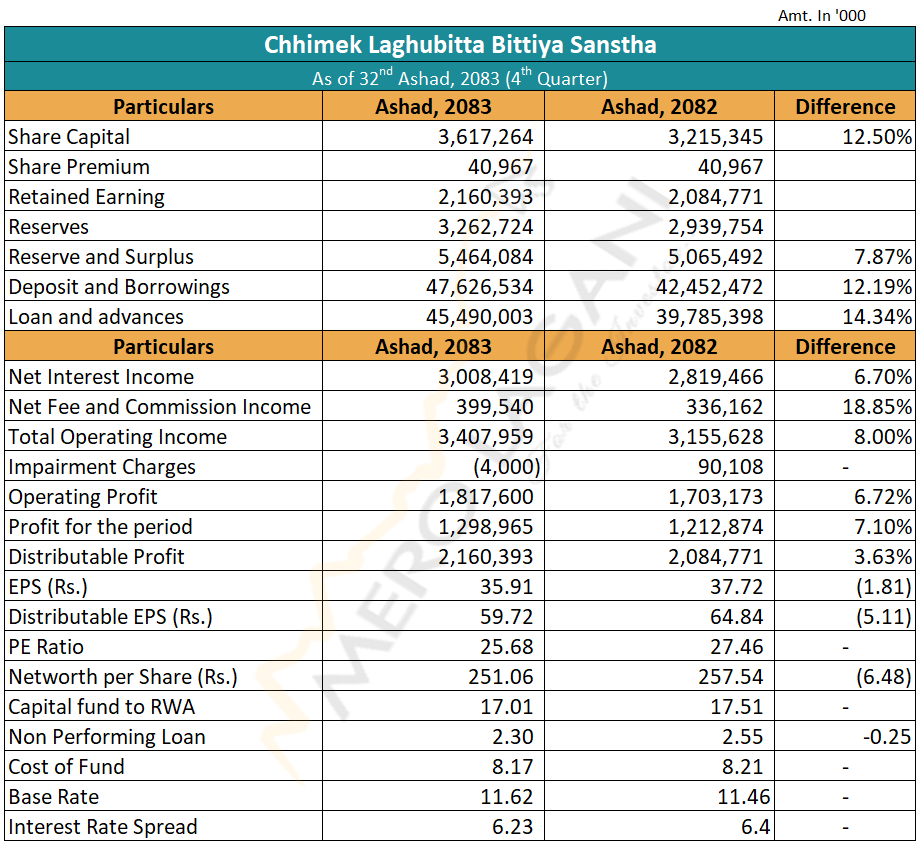The height and width of the screenshot is (844, 919).
Task: Select 'Deposit and Borrowings' label
Action: point(119,287)
